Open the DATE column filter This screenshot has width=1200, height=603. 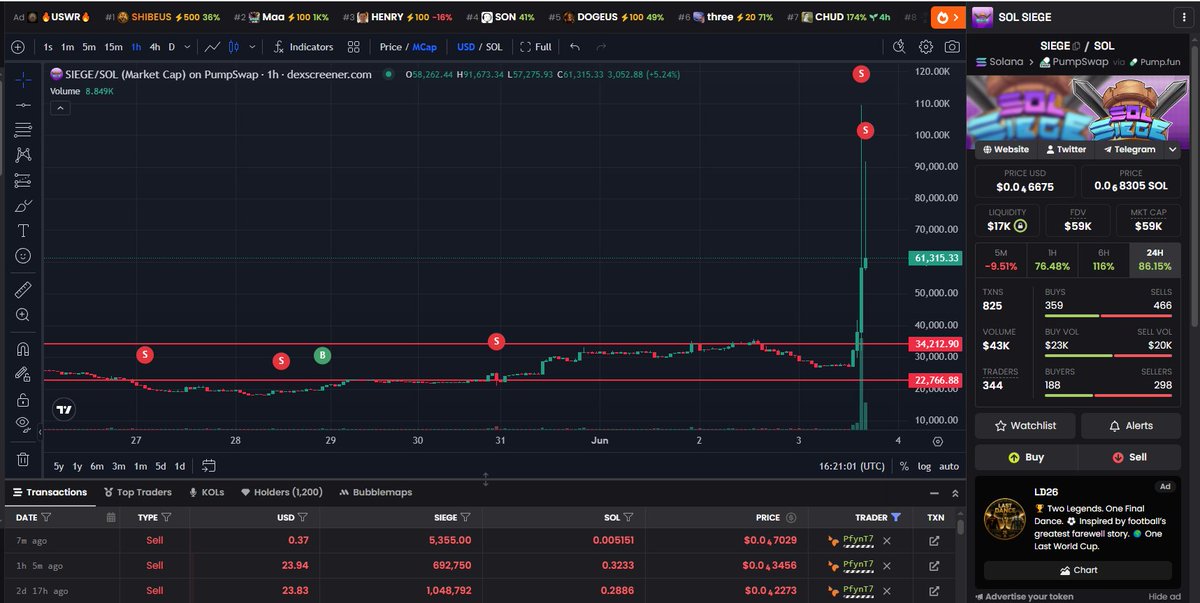point(47,517)
